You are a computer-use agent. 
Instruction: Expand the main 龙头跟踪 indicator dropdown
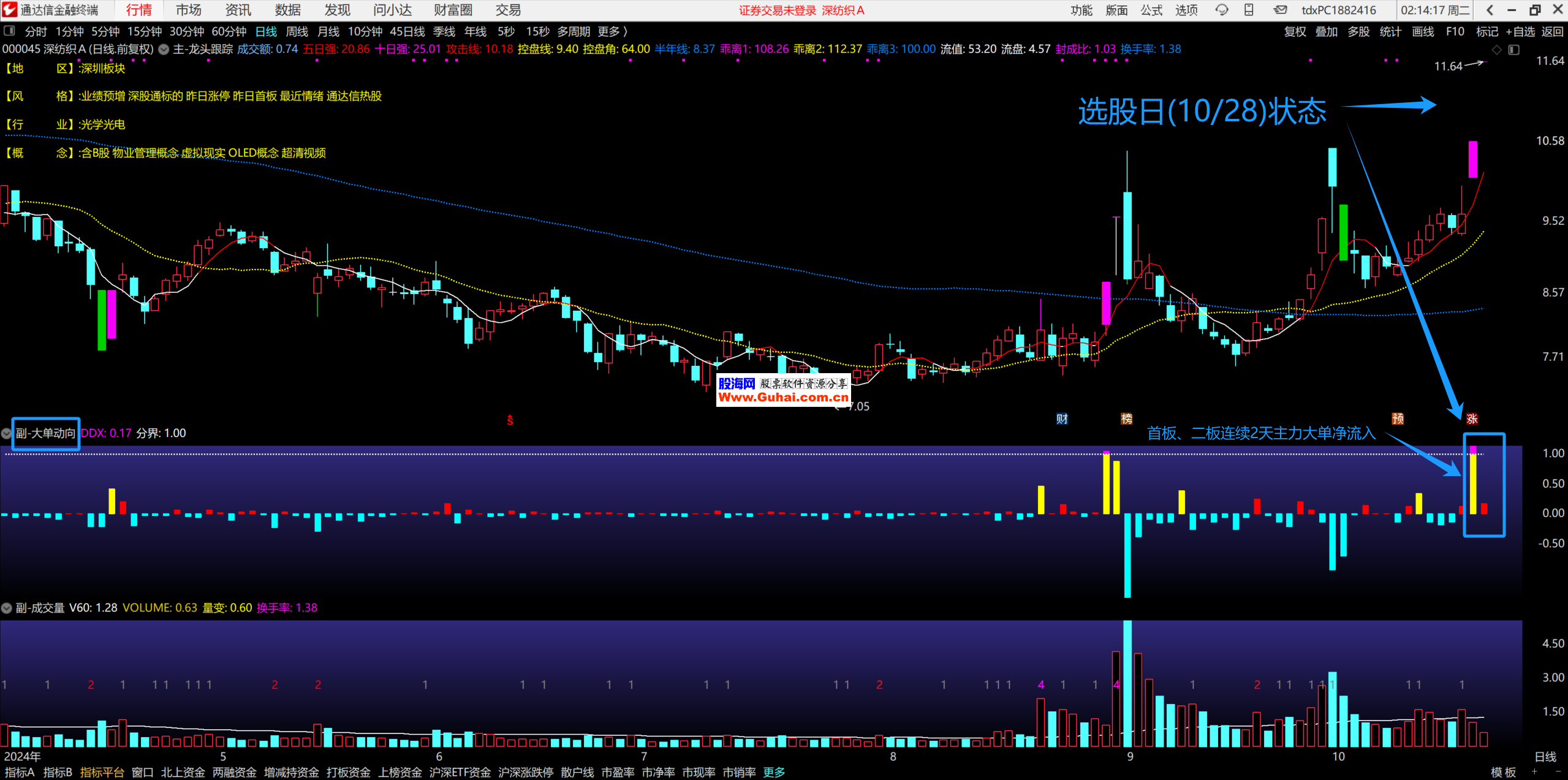[164, 50]
